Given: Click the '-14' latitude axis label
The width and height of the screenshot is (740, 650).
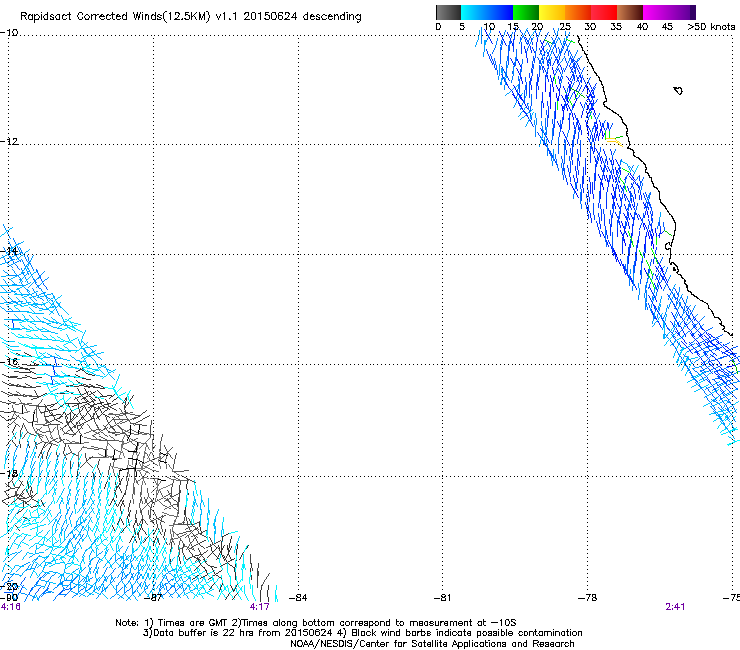Looking at the screenshot, I should (x=9, y=251).
